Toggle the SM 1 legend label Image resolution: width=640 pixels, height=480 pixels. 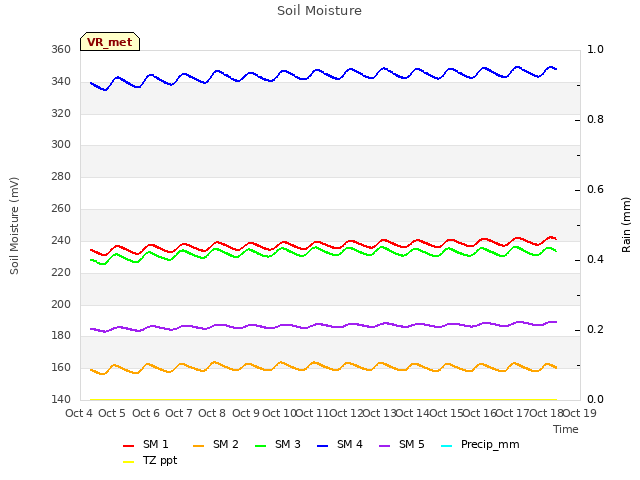(156, 444)
